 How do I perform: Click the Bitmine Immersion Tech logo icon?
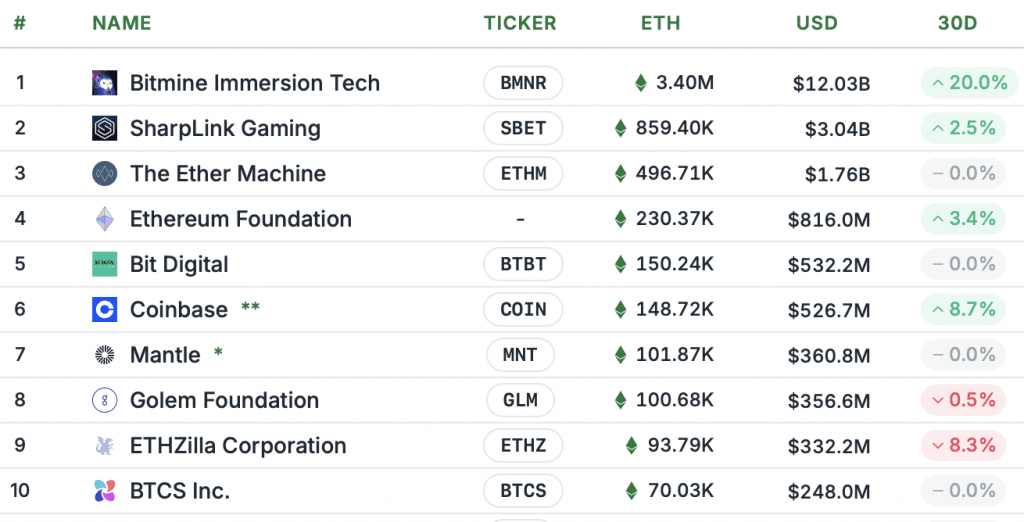(104, 83)
